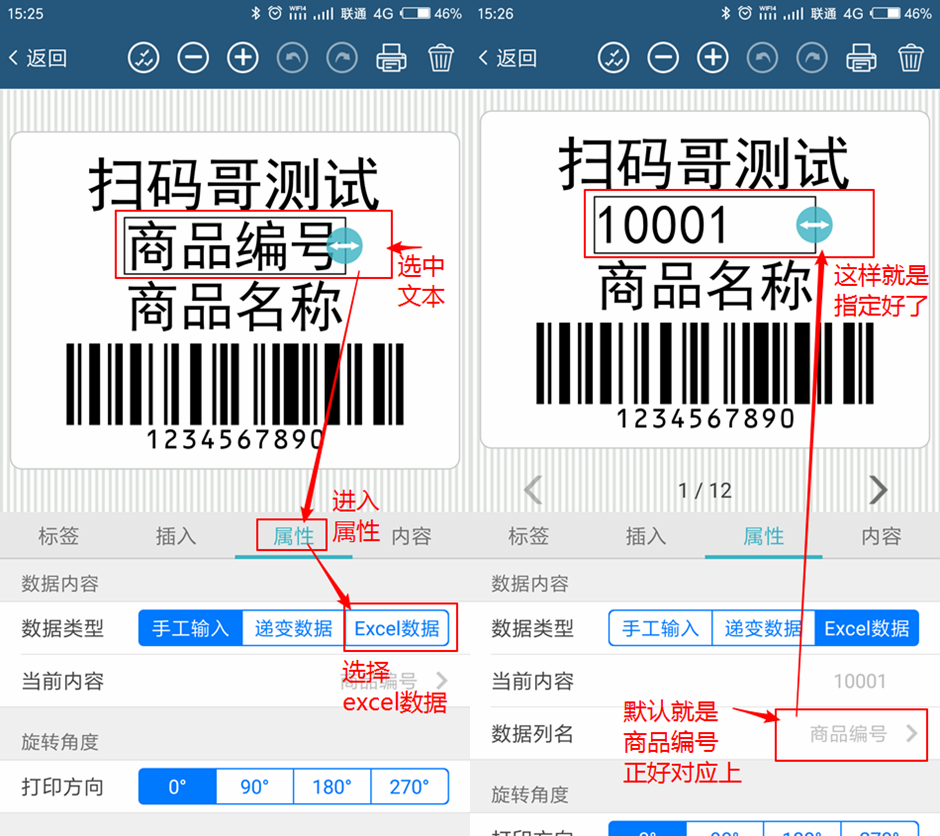Open 数据列名 商品编号 chevron in right screen
The height and width of the screenshot is (836, 940).
pos(912,734)
